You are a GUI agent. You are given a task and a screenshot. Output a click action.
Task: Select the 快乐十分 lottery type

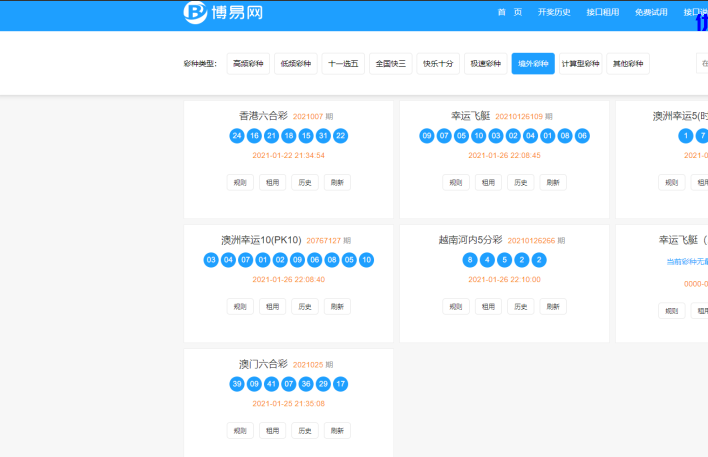tap(438, 64)
